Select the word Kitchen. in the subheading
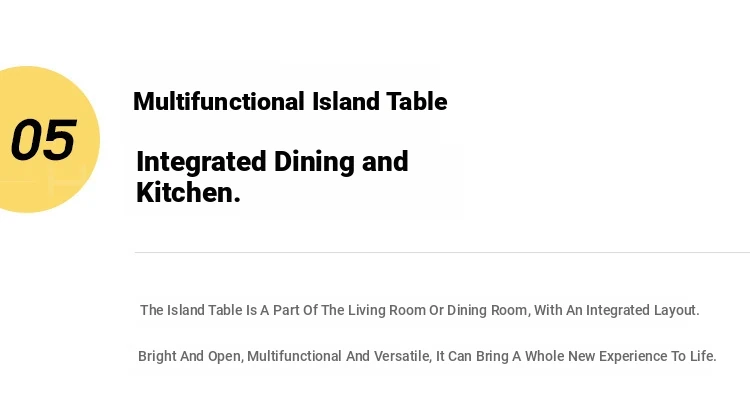750x407 pixels. click(188, 192)
